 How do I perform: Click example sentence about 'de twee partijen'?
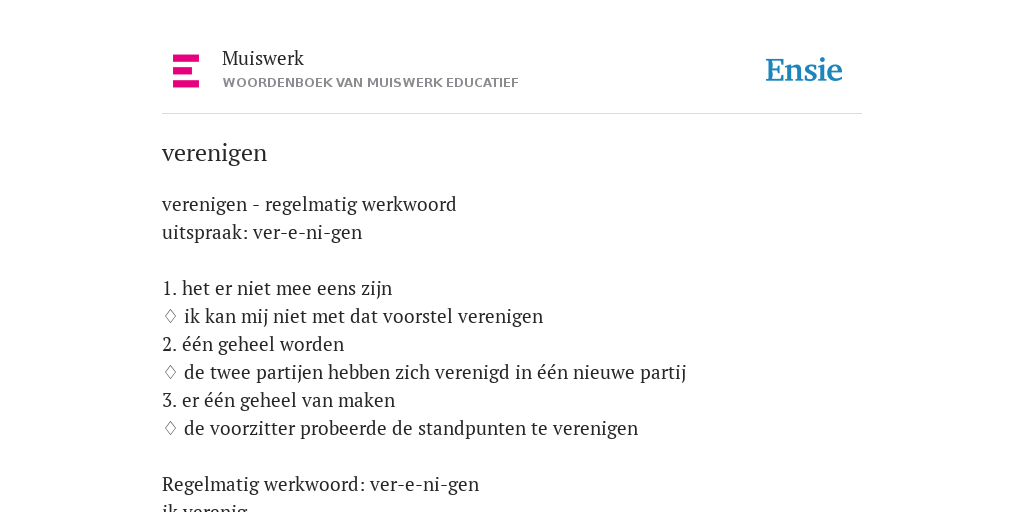[435, 373]
